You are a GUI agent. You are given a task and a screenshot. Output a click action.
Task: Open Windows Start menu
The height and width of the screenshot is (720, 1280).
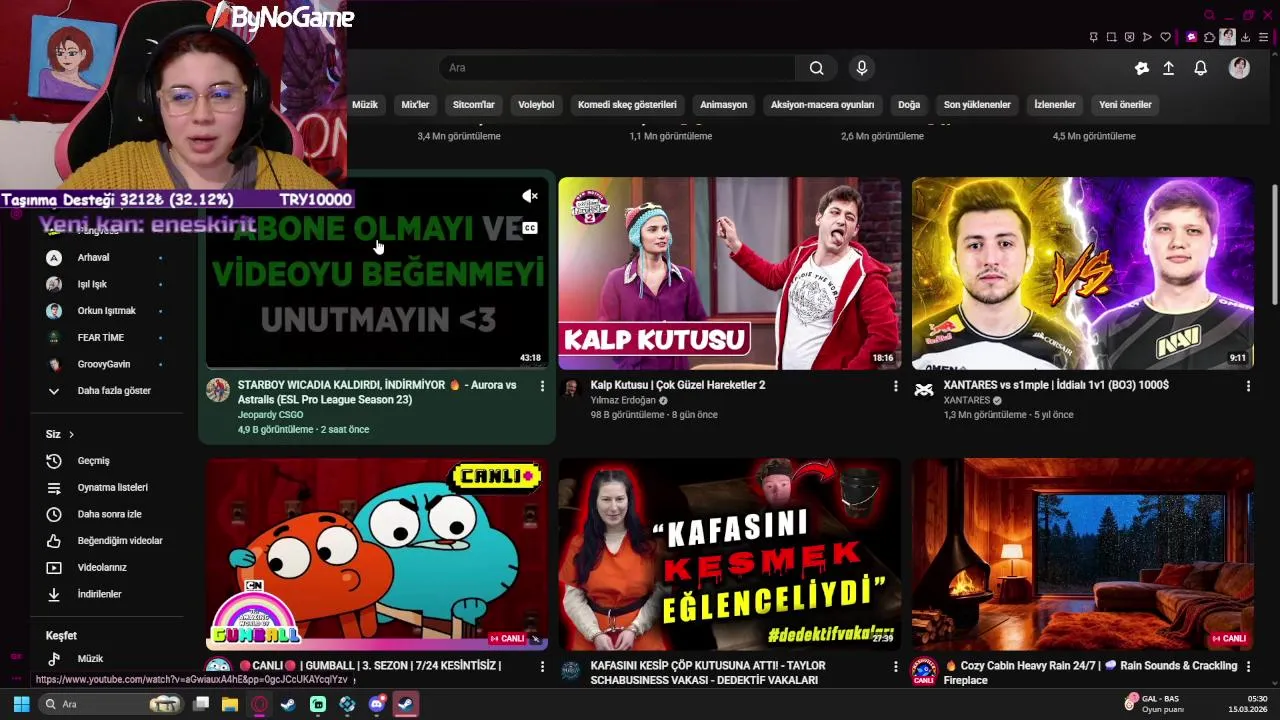point(21,704)
